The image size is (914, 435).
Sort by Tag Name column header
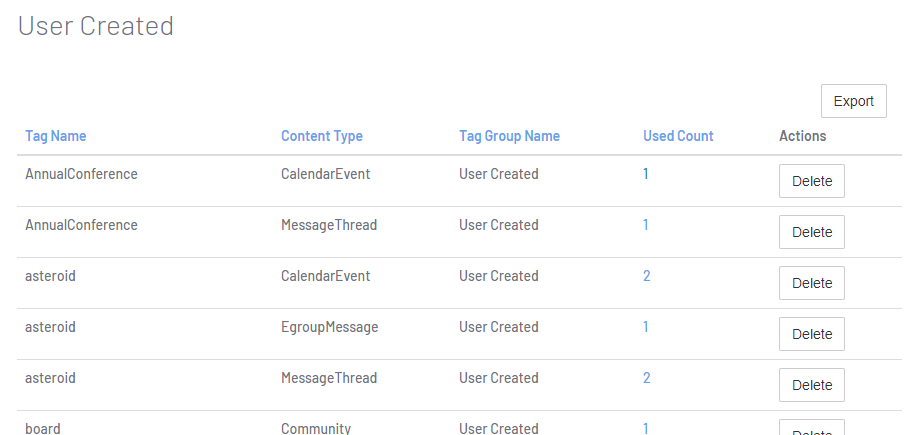click(x=55, y=136)
